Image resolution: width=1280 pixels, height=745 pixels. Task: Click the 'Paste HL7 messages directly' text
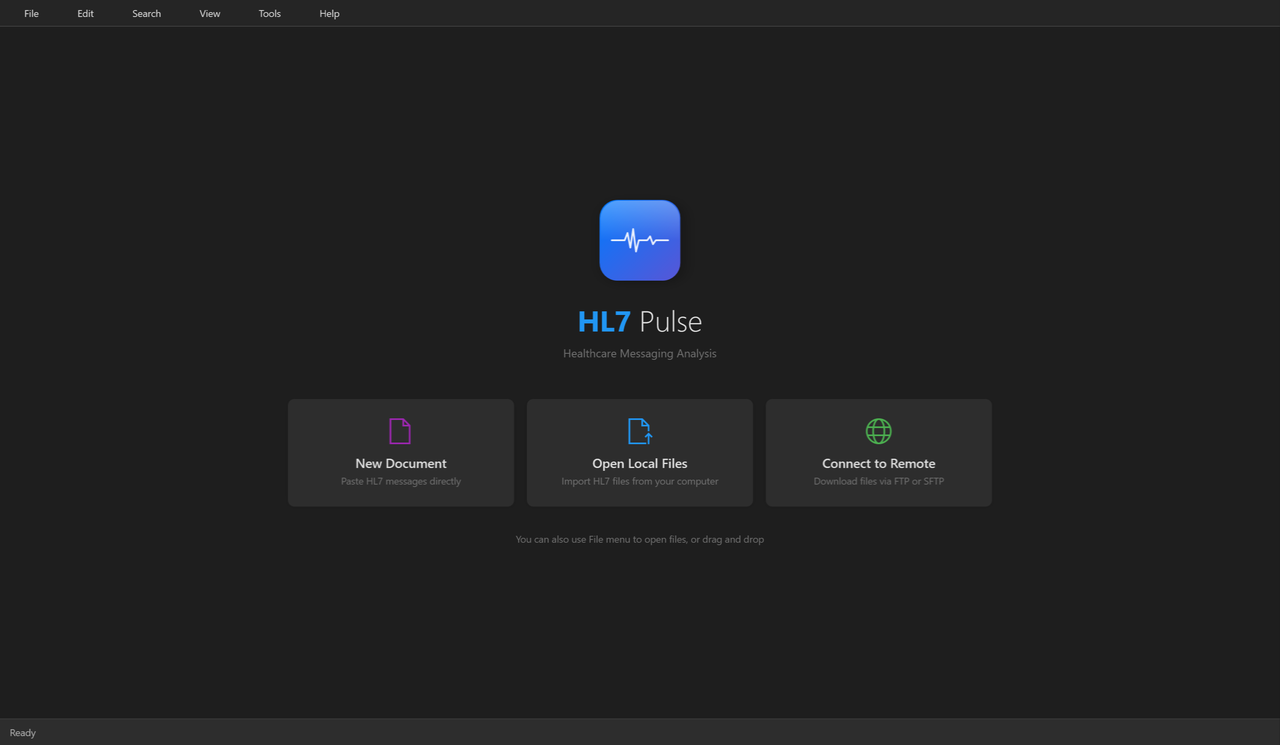tap(401, 481)
